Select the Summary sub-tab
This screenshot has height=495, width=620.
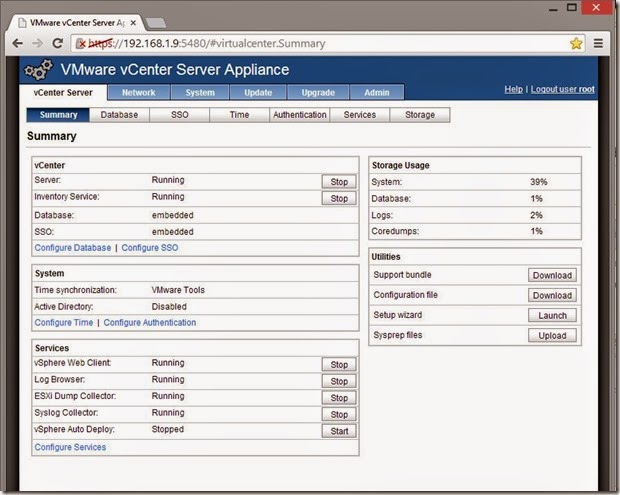click(58, 115)
